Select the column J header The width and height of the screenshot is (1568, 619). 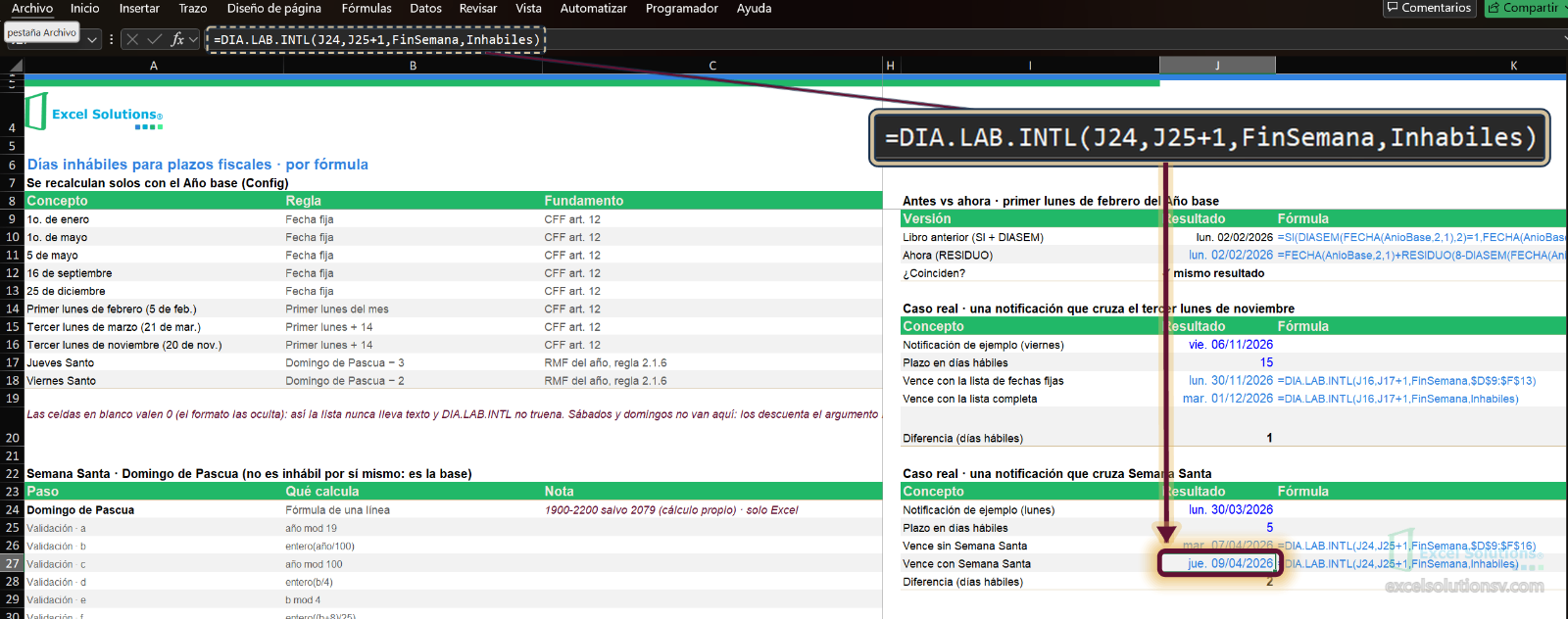(x=1217, y=66)
